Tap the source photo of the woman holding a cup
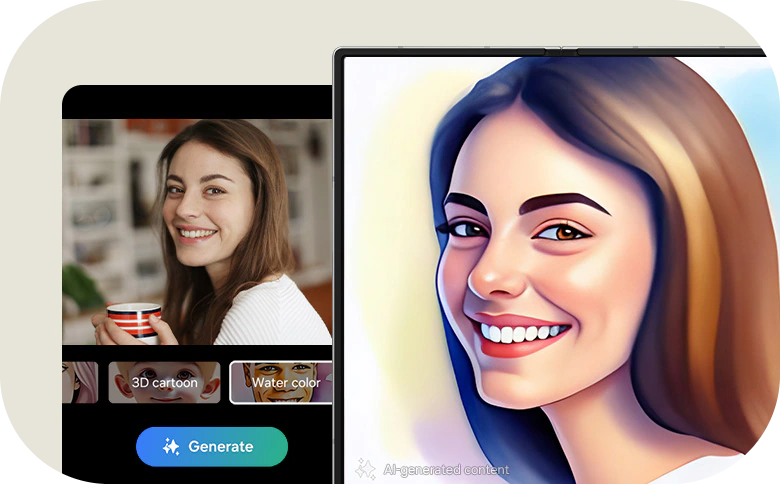 pyautogui.click(x=197, y=232)
